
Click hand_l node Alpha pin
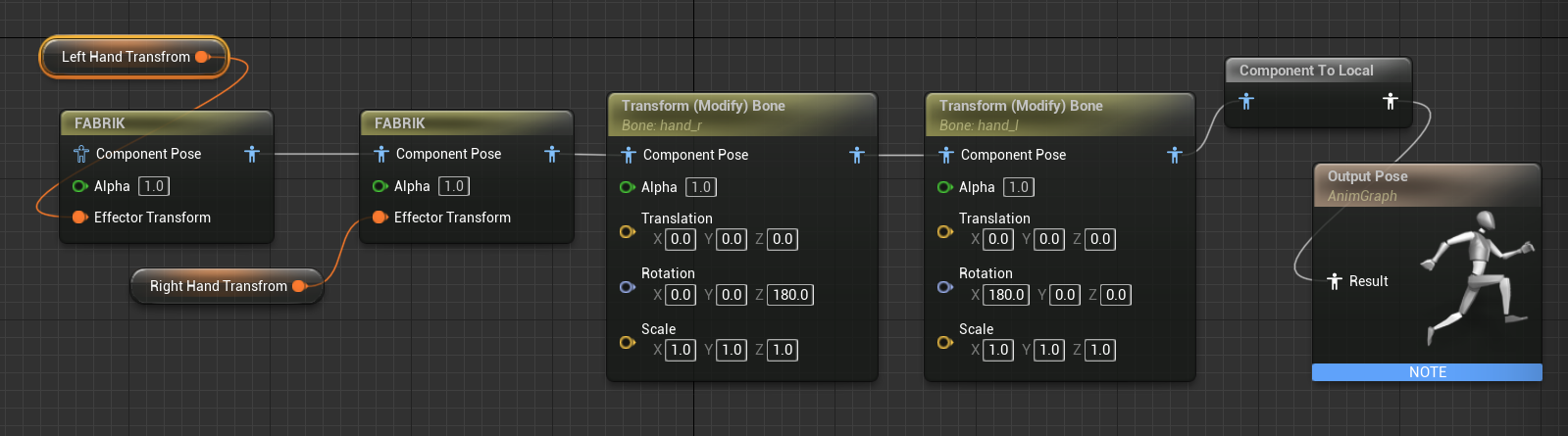[x=944, y=187]
